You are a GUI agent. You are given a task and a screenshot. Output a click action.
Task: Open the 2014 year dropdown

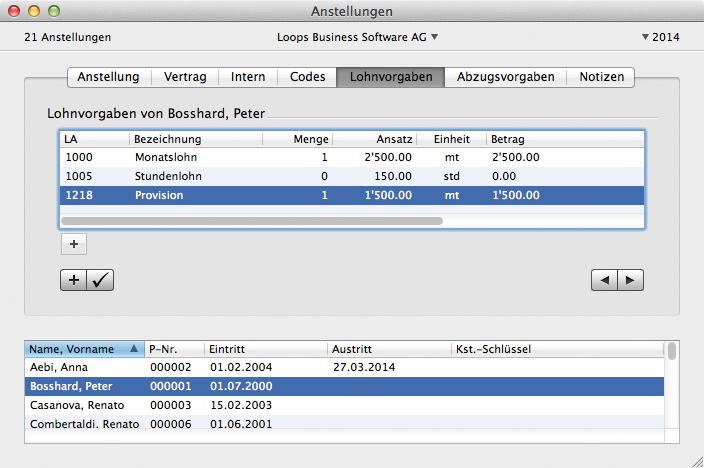pyautogui.click(x=660, y=37)
